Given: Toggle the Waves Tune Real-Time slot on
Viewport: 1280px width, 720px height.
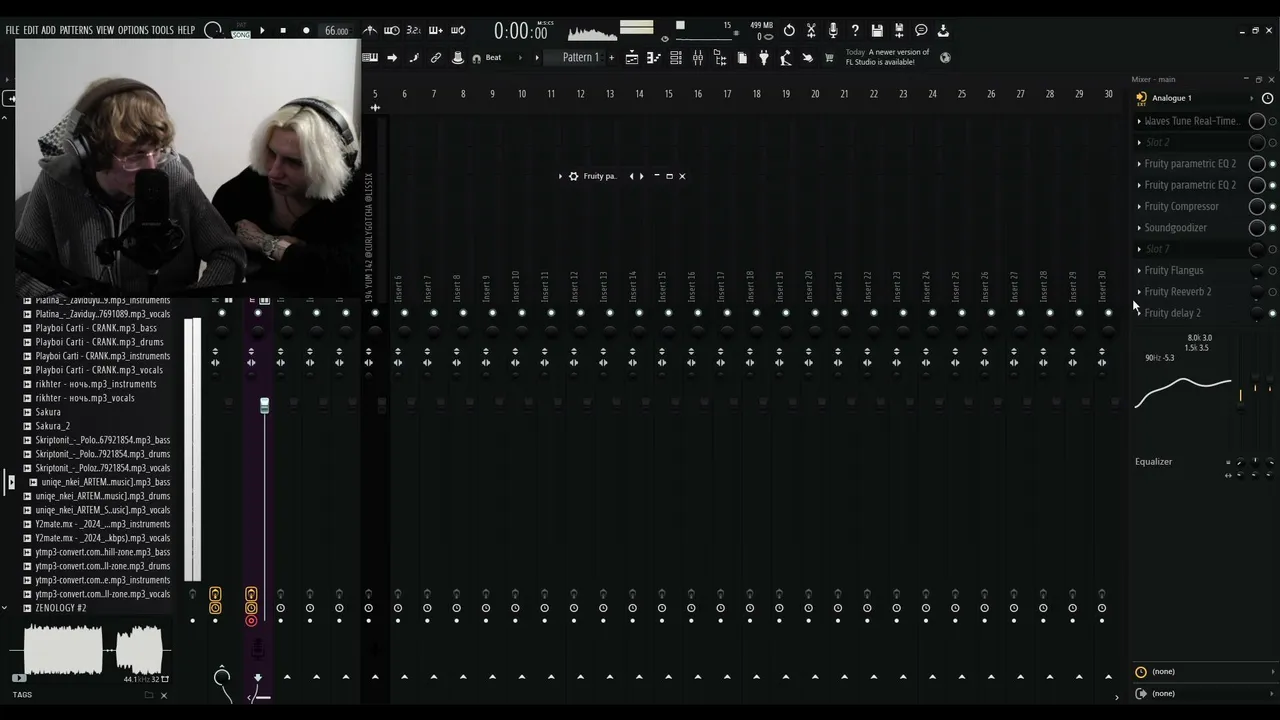Looking at the screenshot, I should (x=1273, y=121).
